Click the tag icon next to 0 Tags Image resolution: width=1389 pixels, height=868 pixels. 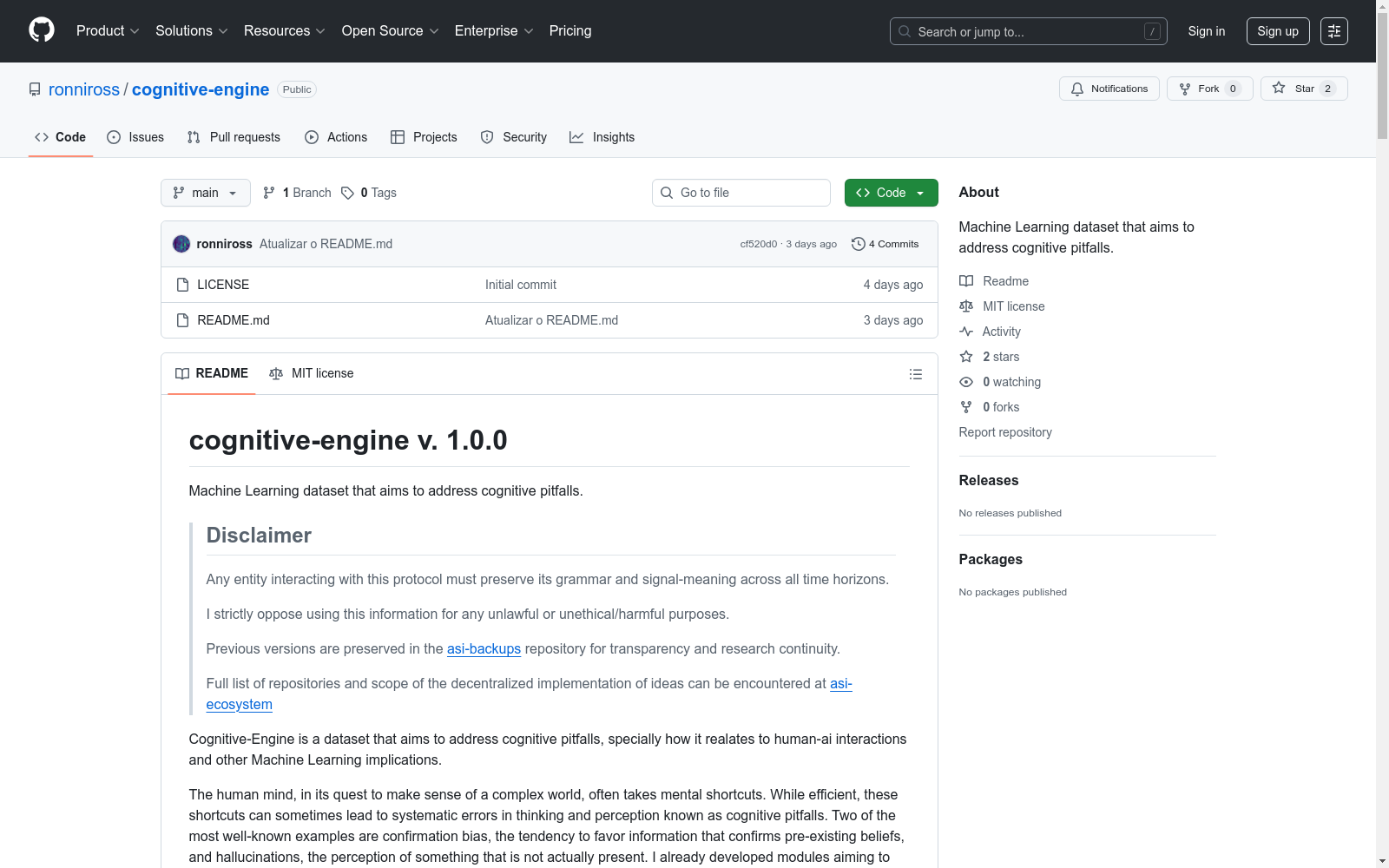(x=347, y=193)
